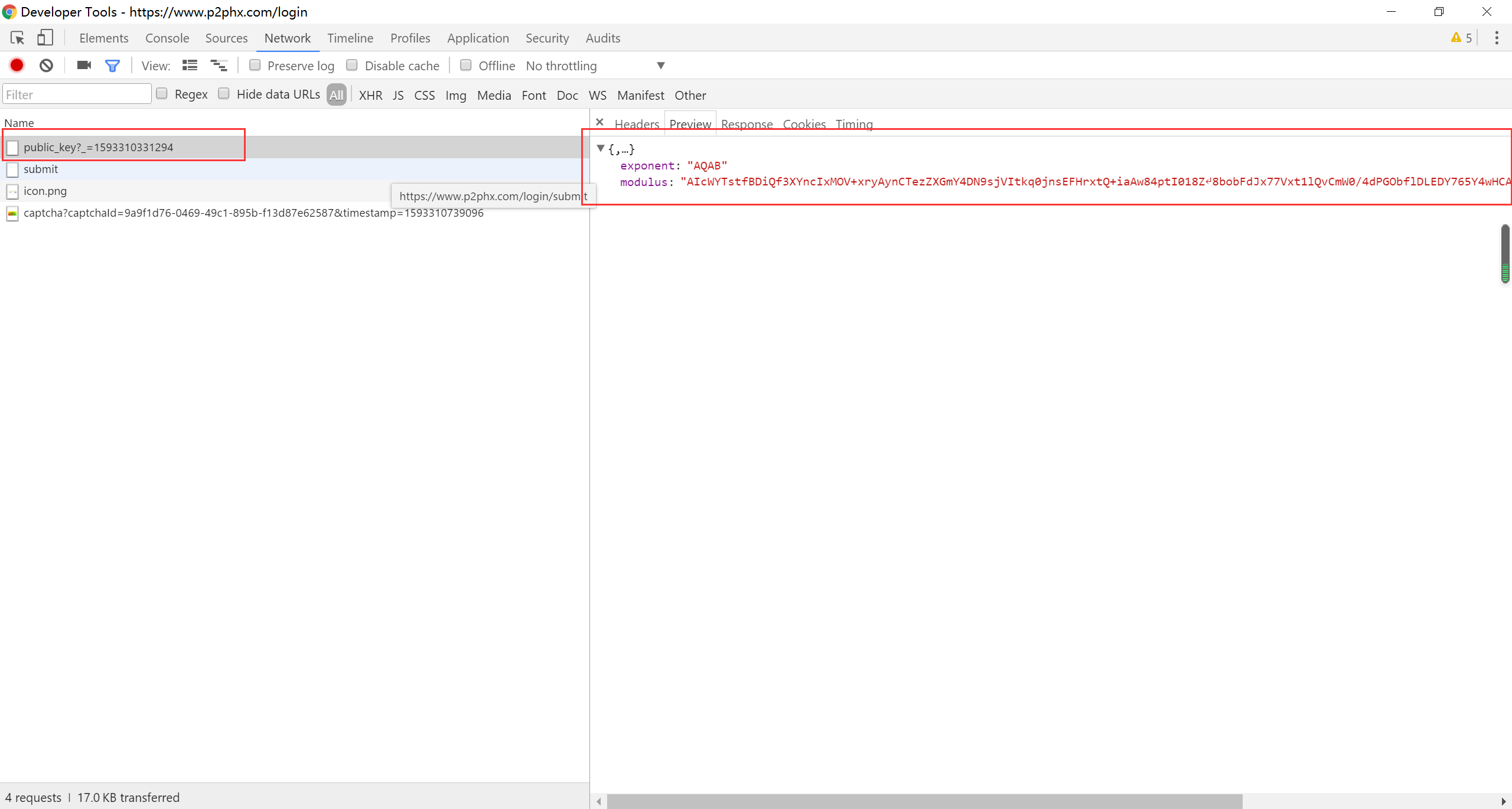Switch to large request rows view
This screenshot has height=809, width=1512.
click(x=190, y=66)
